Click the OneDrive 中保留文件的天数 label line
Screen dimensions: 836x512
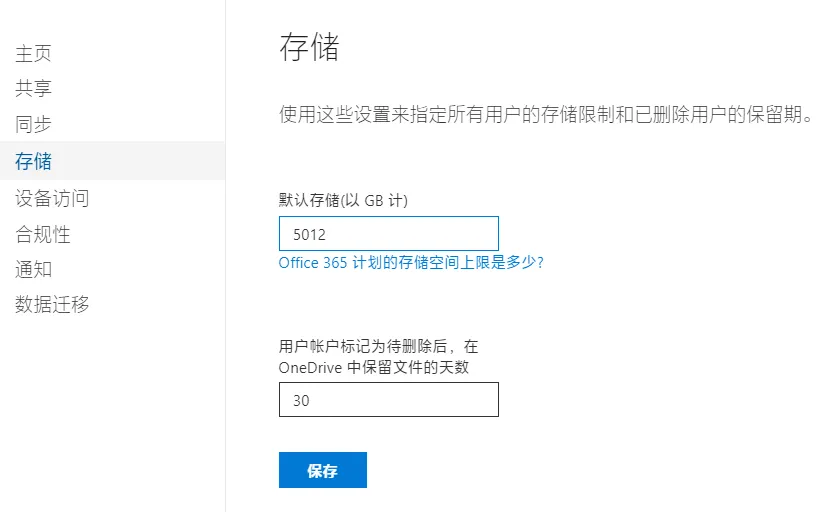click(x=374, y=367)
